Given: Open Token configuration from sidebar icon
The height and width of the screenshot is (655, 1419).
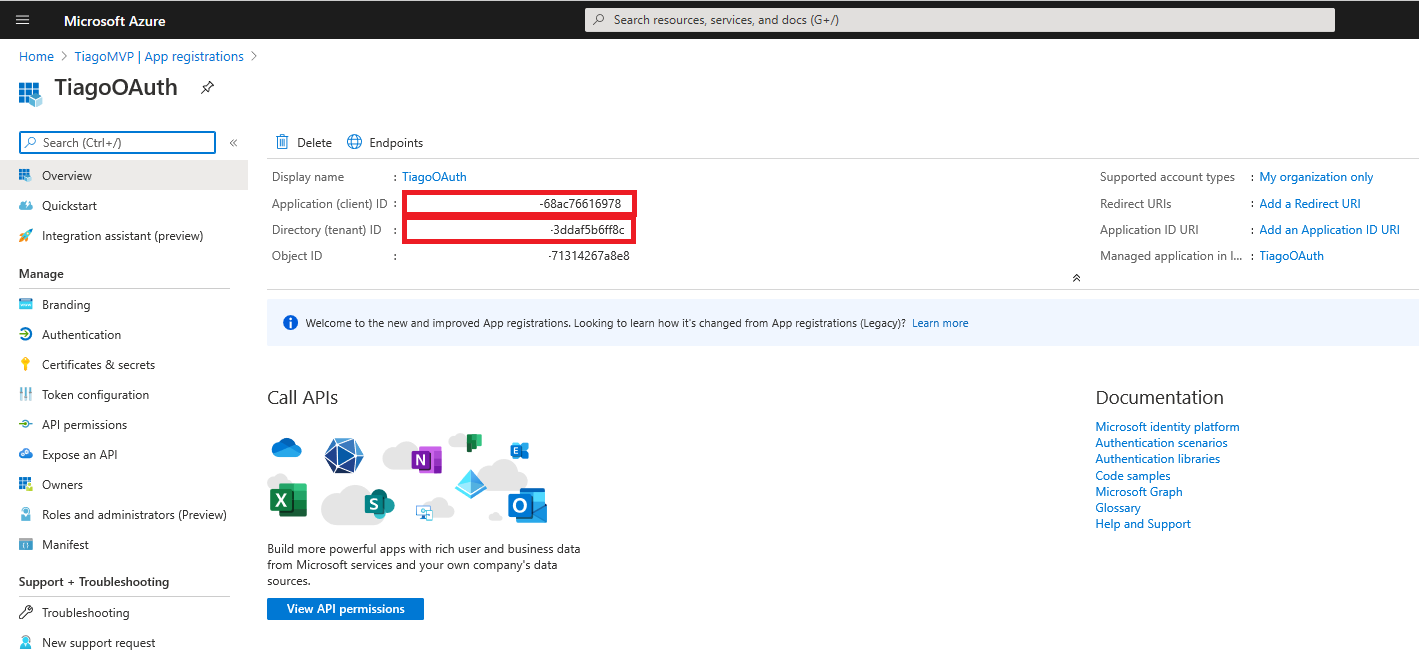Looking at the screenshot, I should click(26, 395).
